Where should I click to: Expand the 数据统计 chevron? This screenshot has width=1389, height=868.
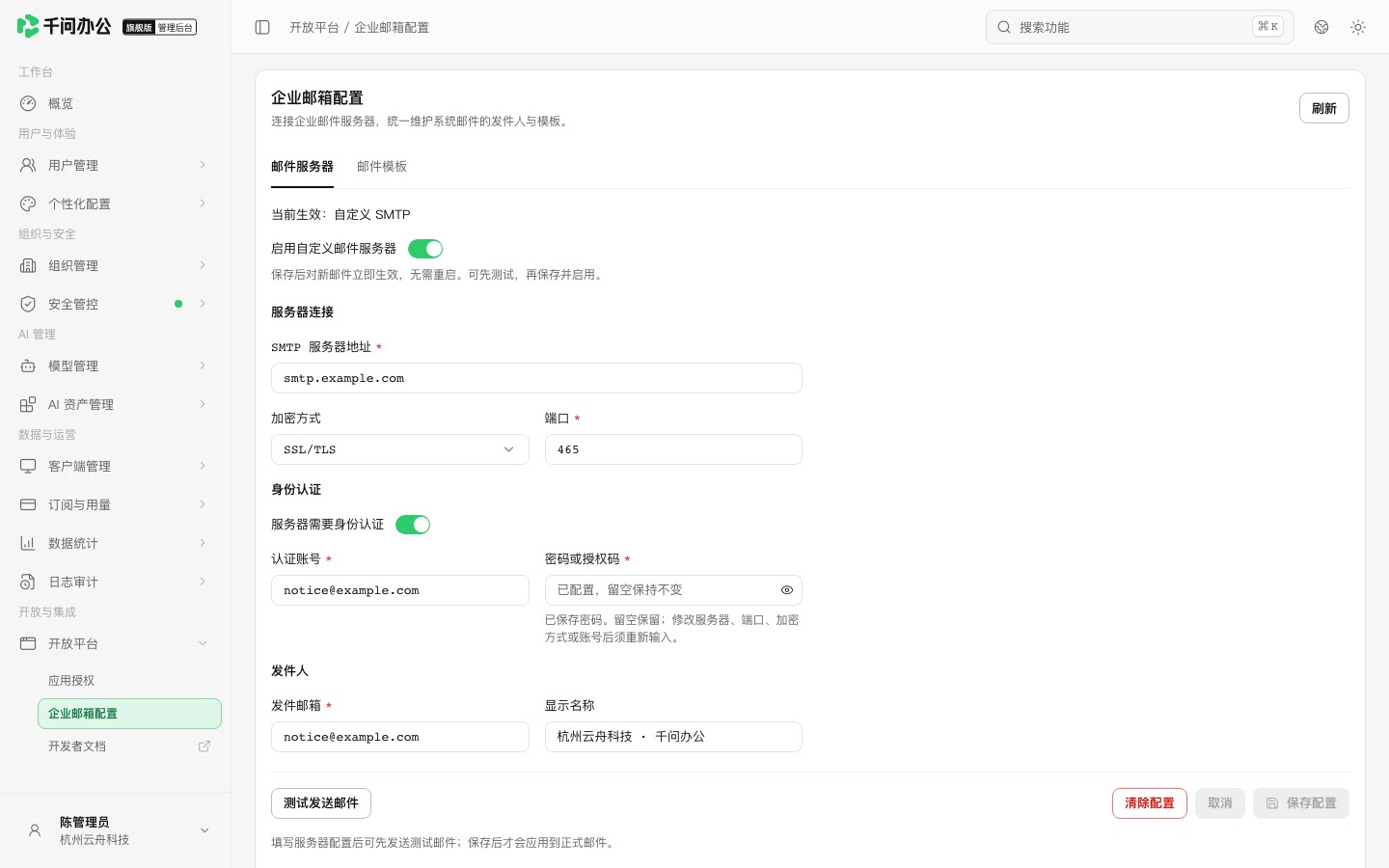tap(203, 543)
